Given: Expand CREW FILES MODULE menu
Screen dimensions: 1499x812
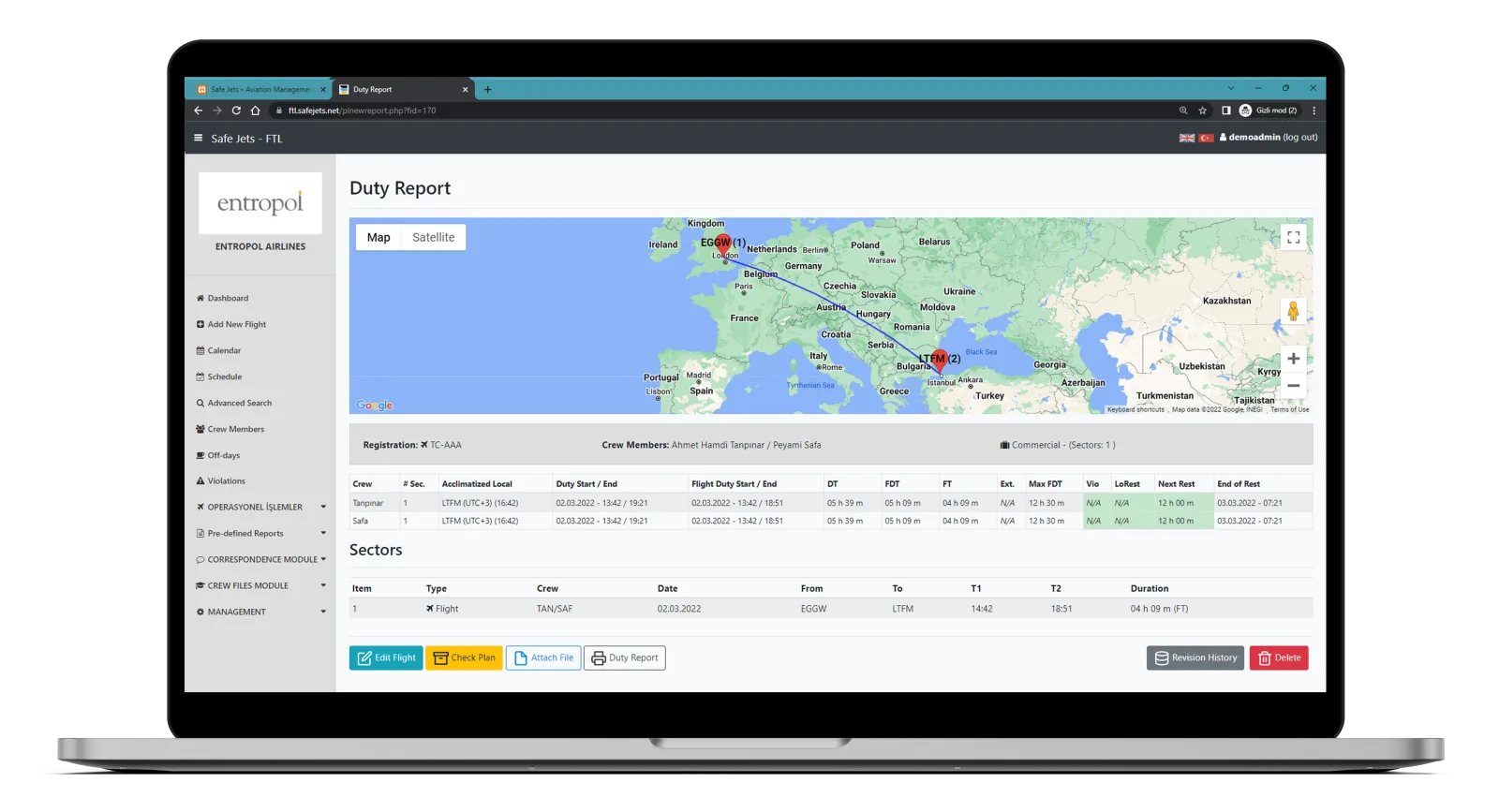Looking at the screenshot, I should click(x=260, y=585).
